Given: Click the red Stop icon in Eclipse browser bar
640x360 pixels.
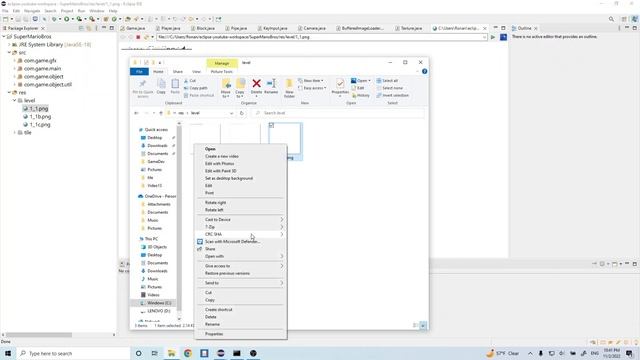Looking at the screenshot, I should [x=138, y=37].
